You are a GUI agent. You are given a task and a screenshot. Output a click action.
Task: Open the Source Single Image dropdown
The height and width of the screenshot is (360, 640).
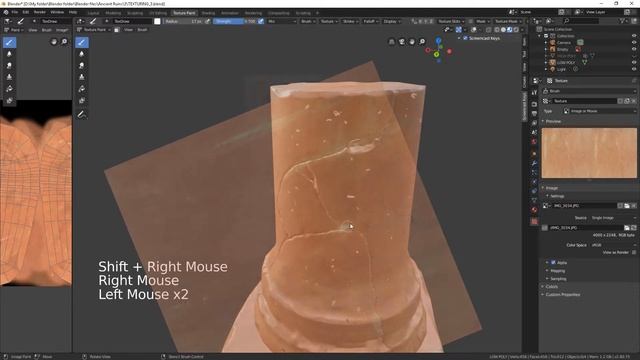point(613,218)
